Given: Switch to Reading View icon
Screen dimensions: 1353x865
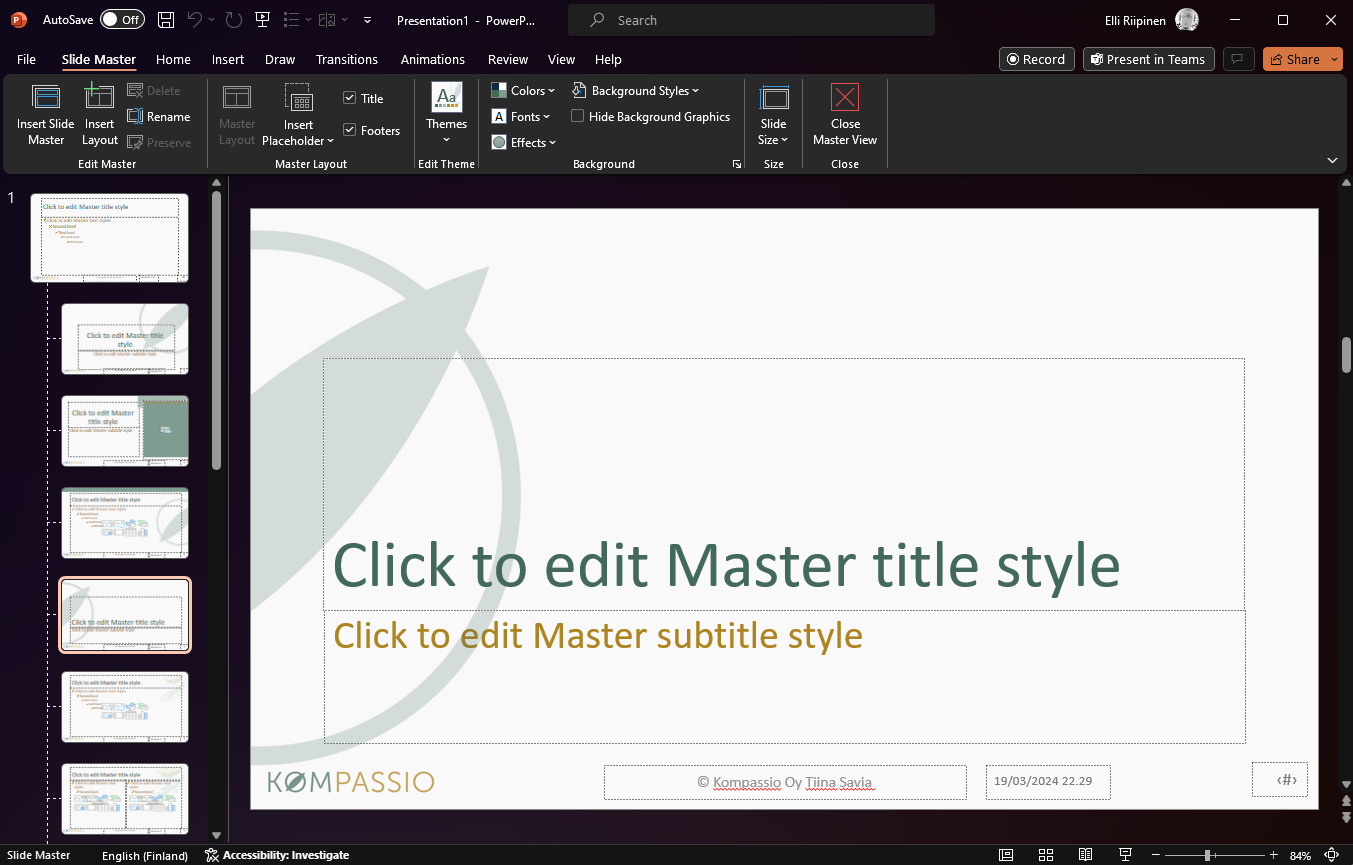Looking at the screenshot, I should point(1085,855).
